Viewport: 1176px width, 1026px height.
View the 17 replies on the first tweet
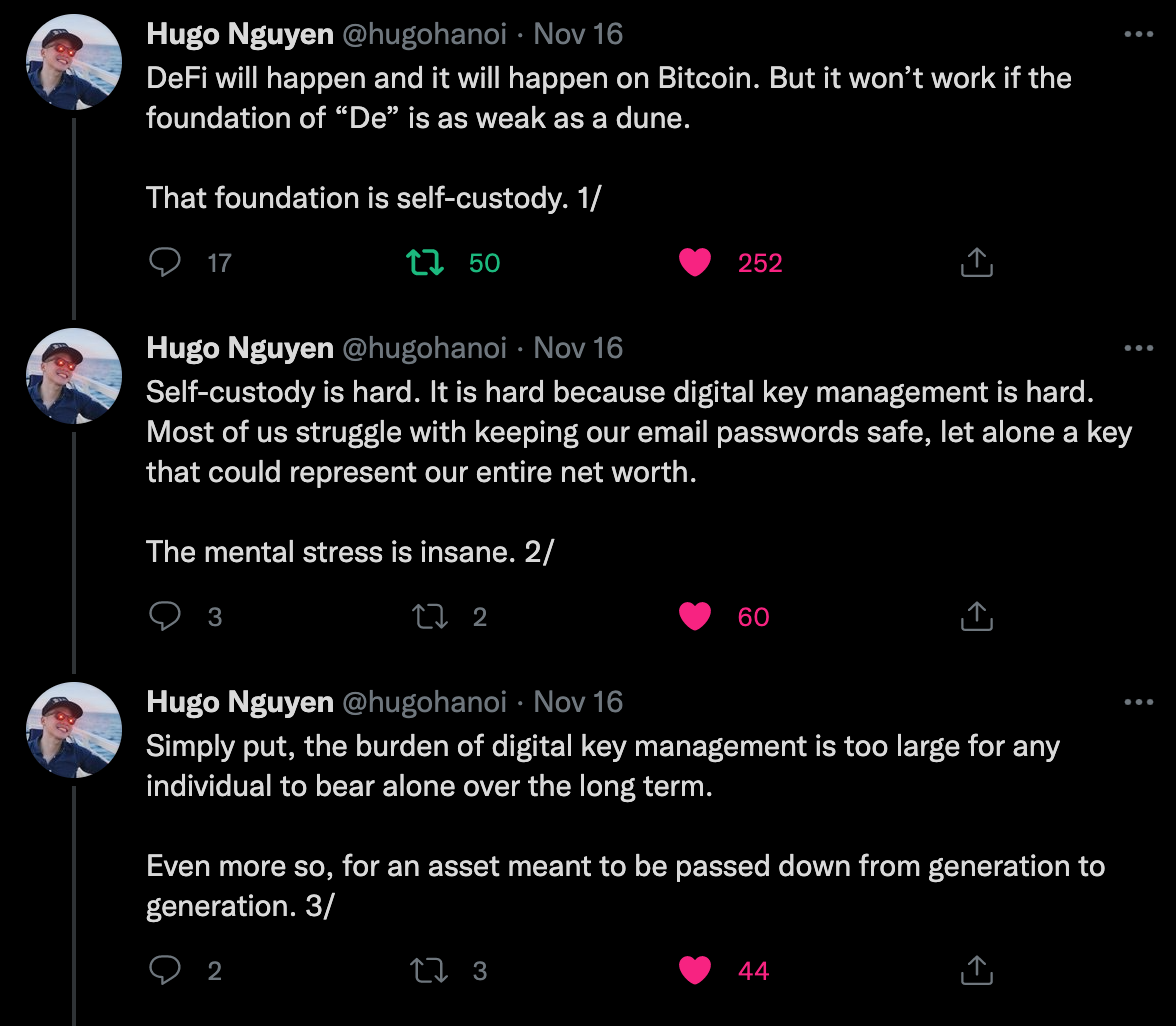(x=218, y=262)
